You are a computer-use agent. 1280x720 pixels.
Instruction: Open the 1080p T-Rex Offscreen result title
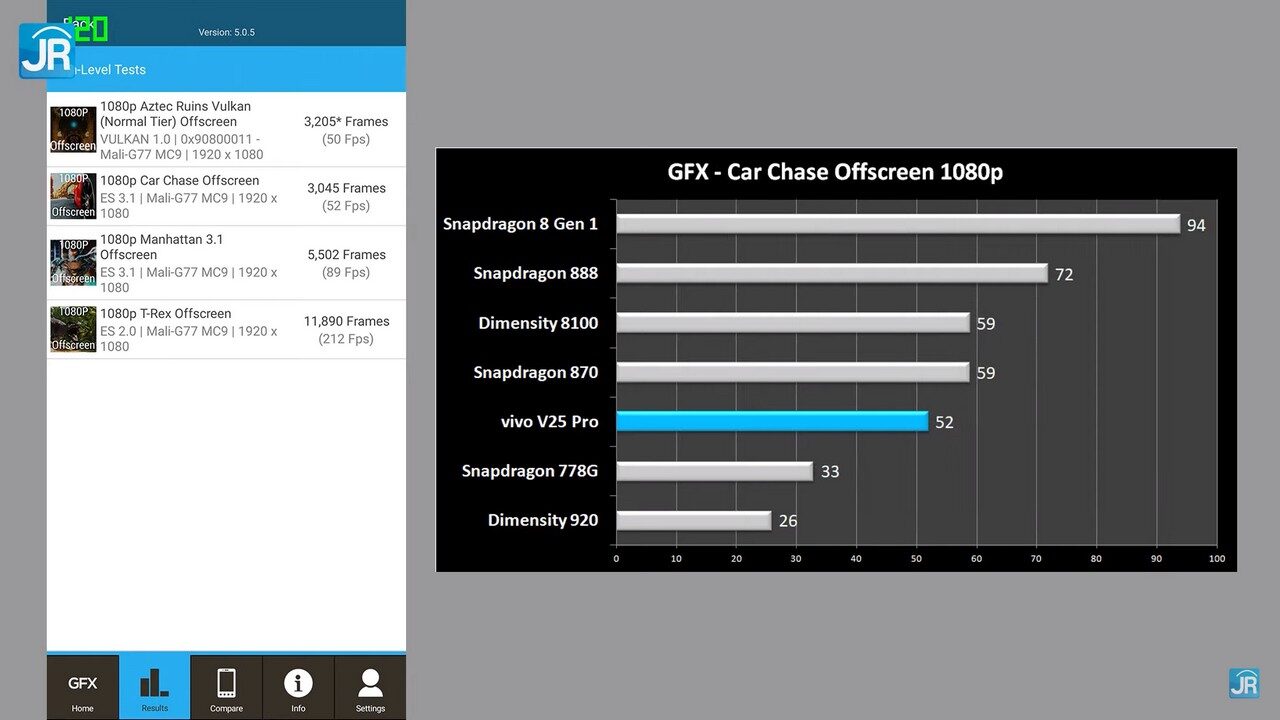pos(165,314)
